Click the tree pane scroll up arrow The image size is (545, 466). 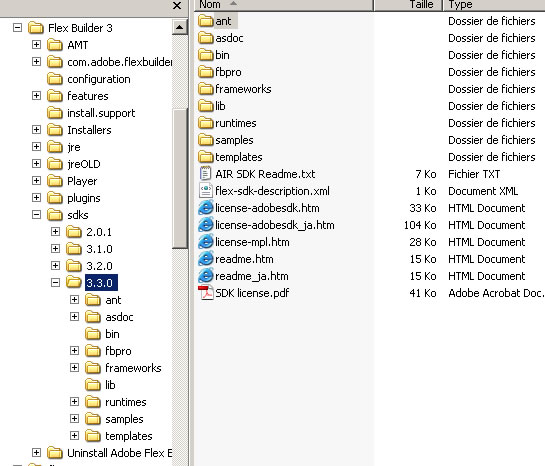point(180,27)
